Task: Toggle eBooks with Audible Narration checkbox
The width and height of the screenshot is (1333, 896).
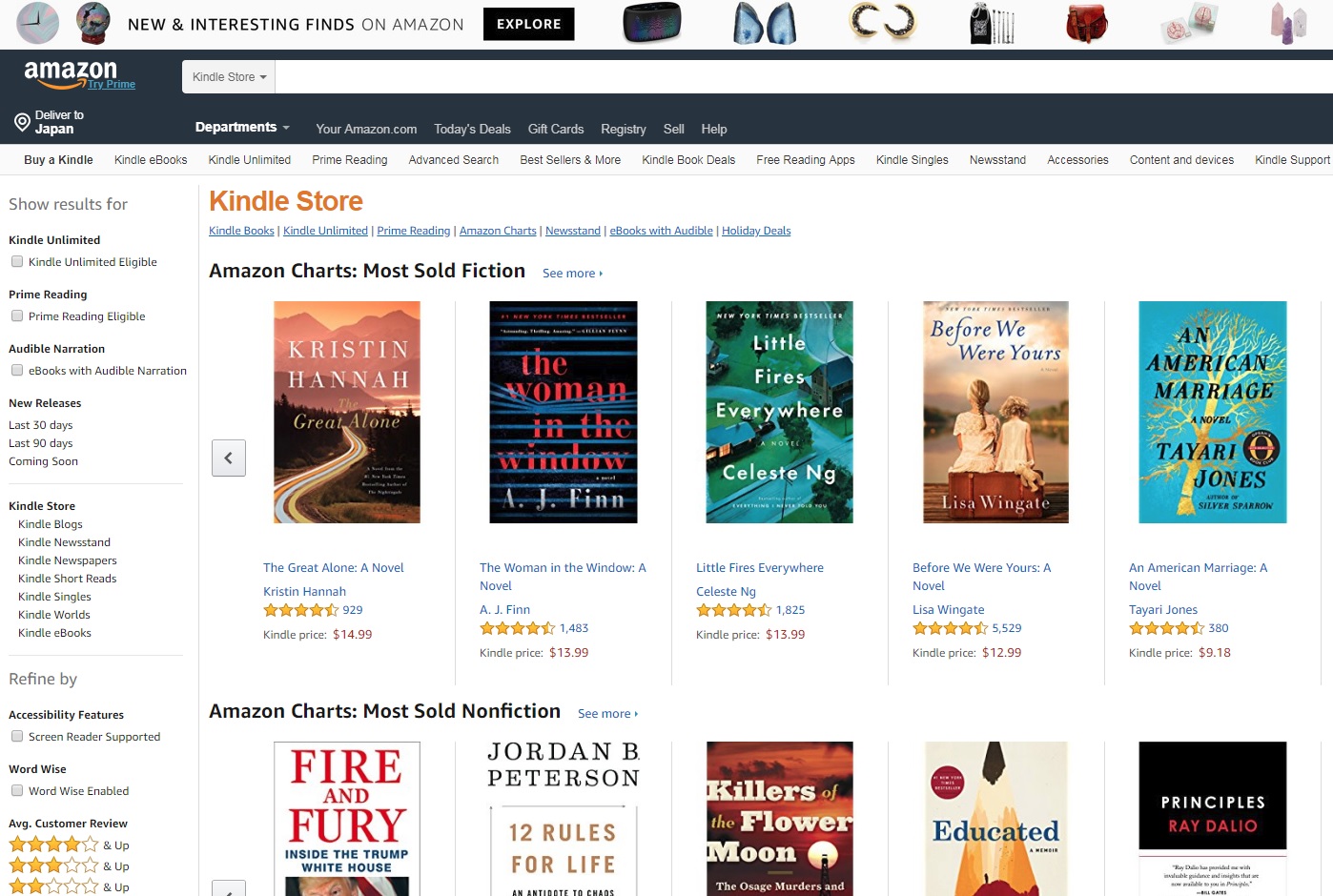Action: [17, 370]
